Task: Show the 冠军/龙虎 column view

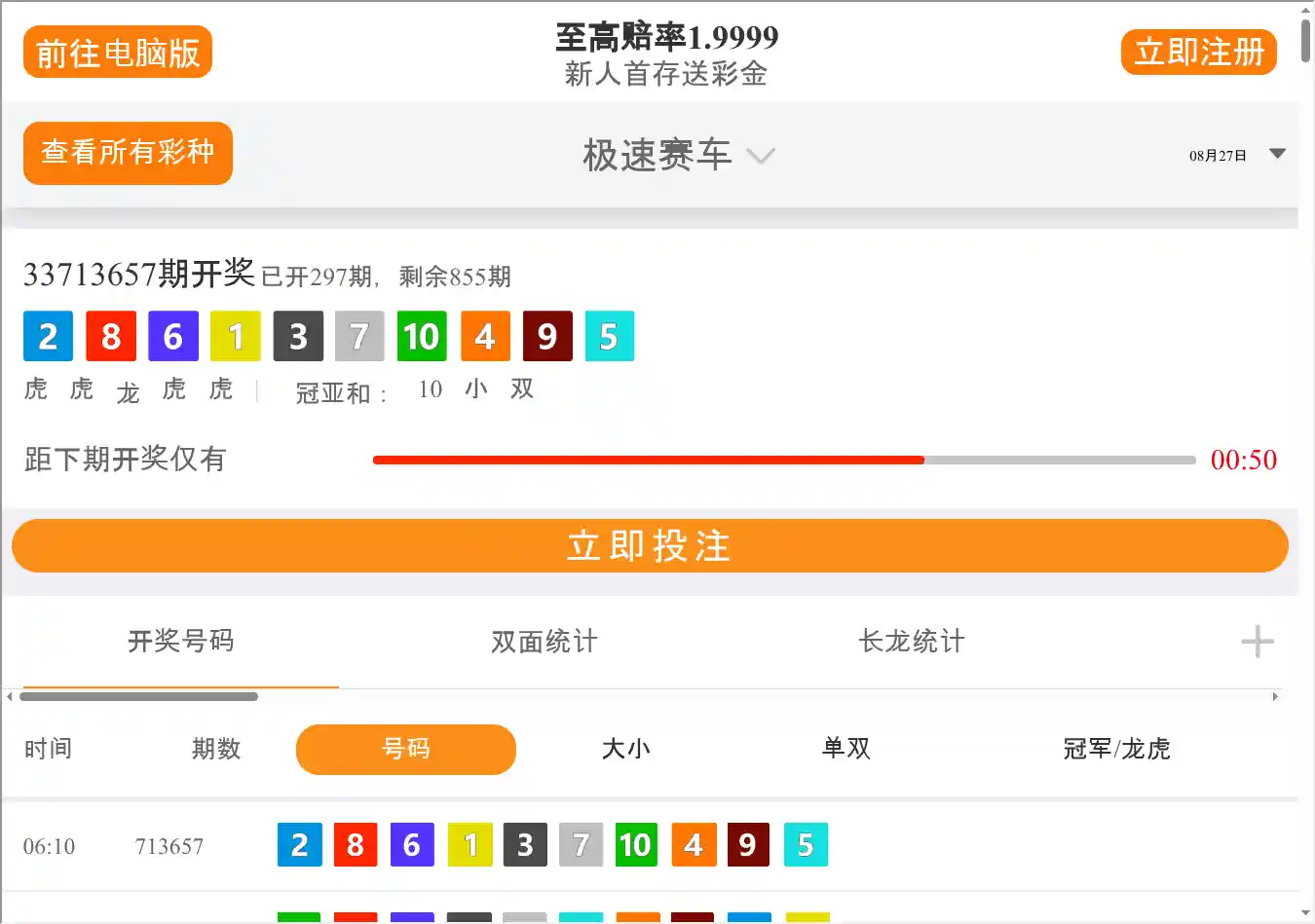Action: coord(1116,749)
